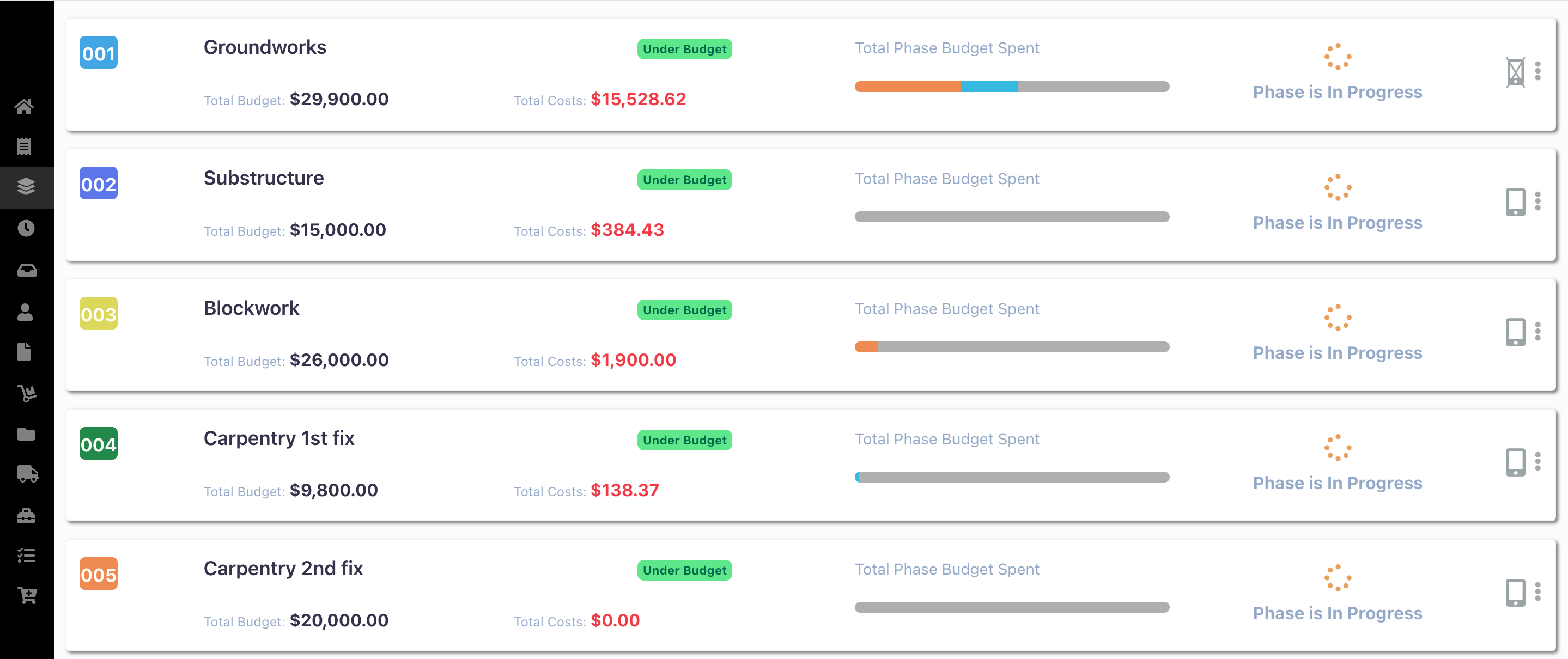
Task: Open the contacts person sidebar icon
Action: [x=25, y=312]
